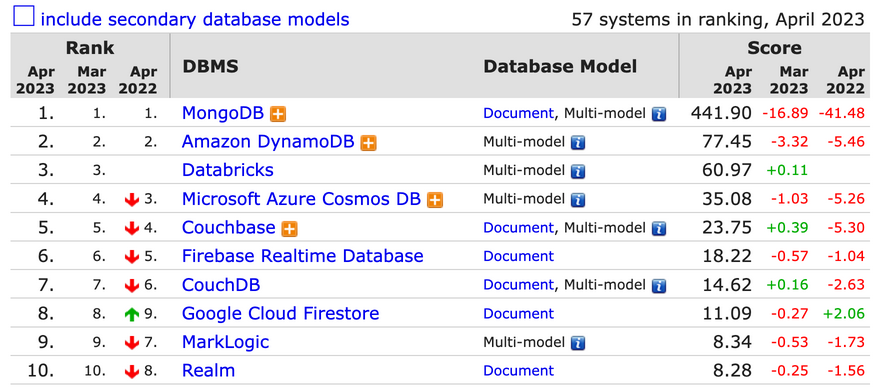Open Document model link in Firestore row
Image resolution: width=876 pixels, height=387 pixels.
coord(518,314)
